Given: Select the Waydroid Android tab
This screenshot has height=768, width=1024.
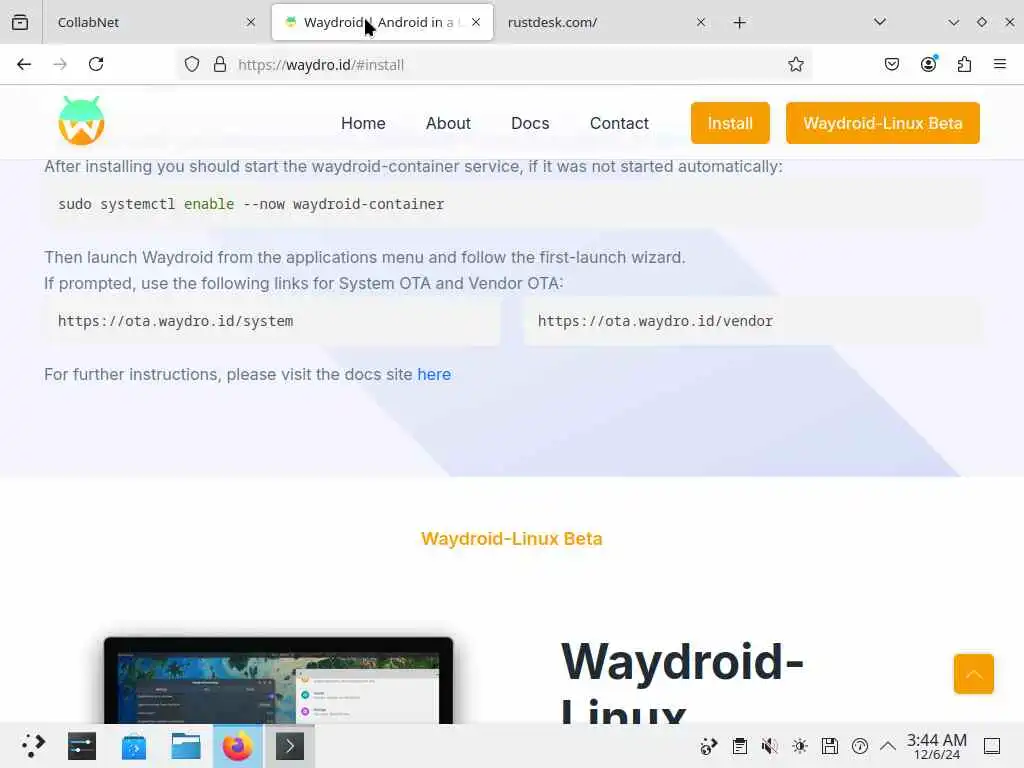Looking at the screenshot, I should click(x=382, y=22).
